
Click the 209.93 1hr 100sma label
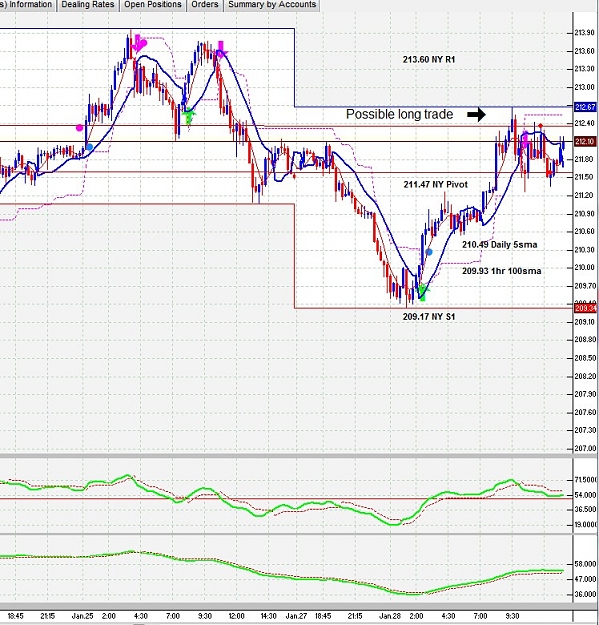[x=501, y=271]
